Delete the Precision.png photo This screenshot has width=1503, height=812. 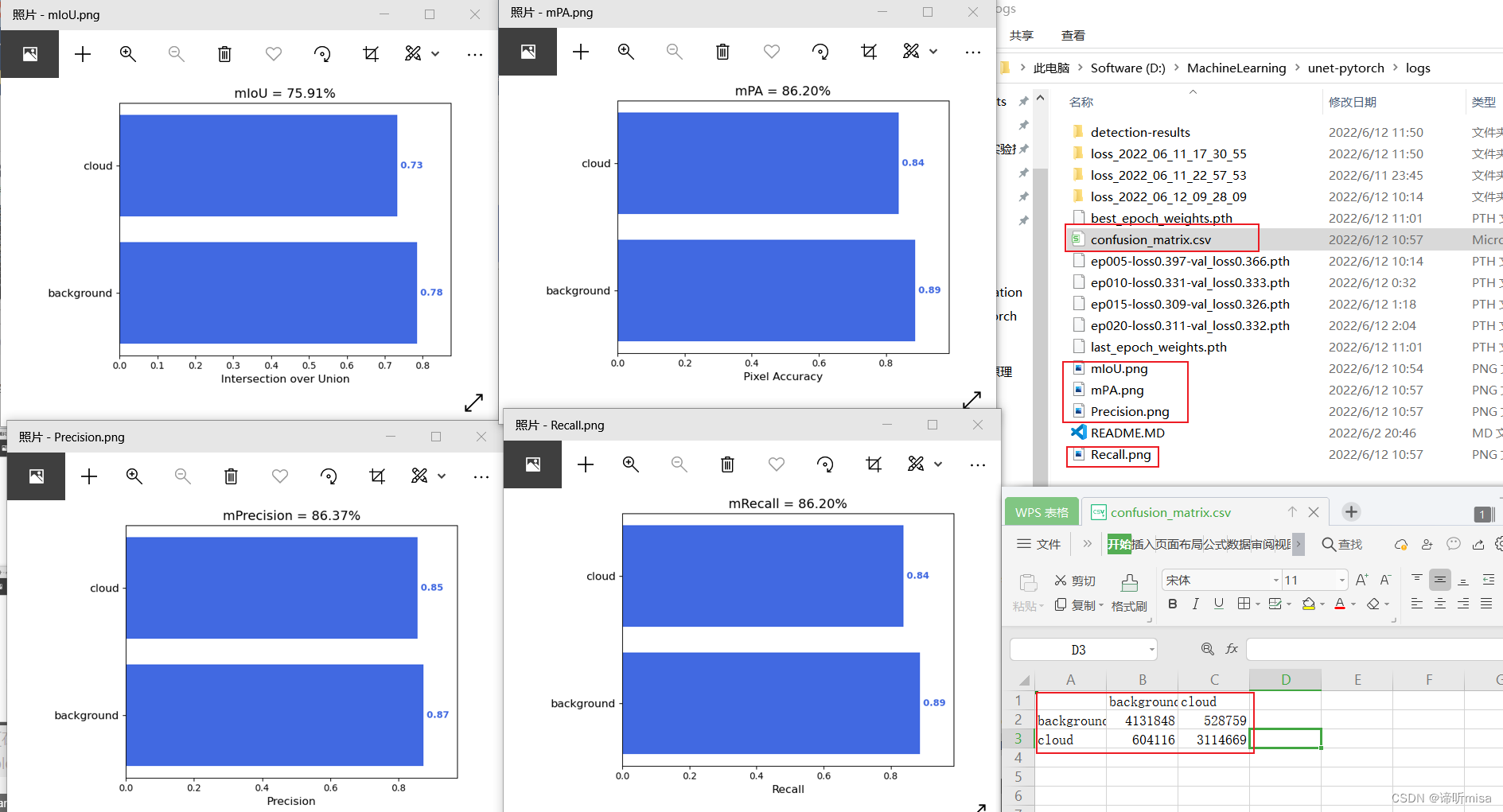(x=231, y=476)
